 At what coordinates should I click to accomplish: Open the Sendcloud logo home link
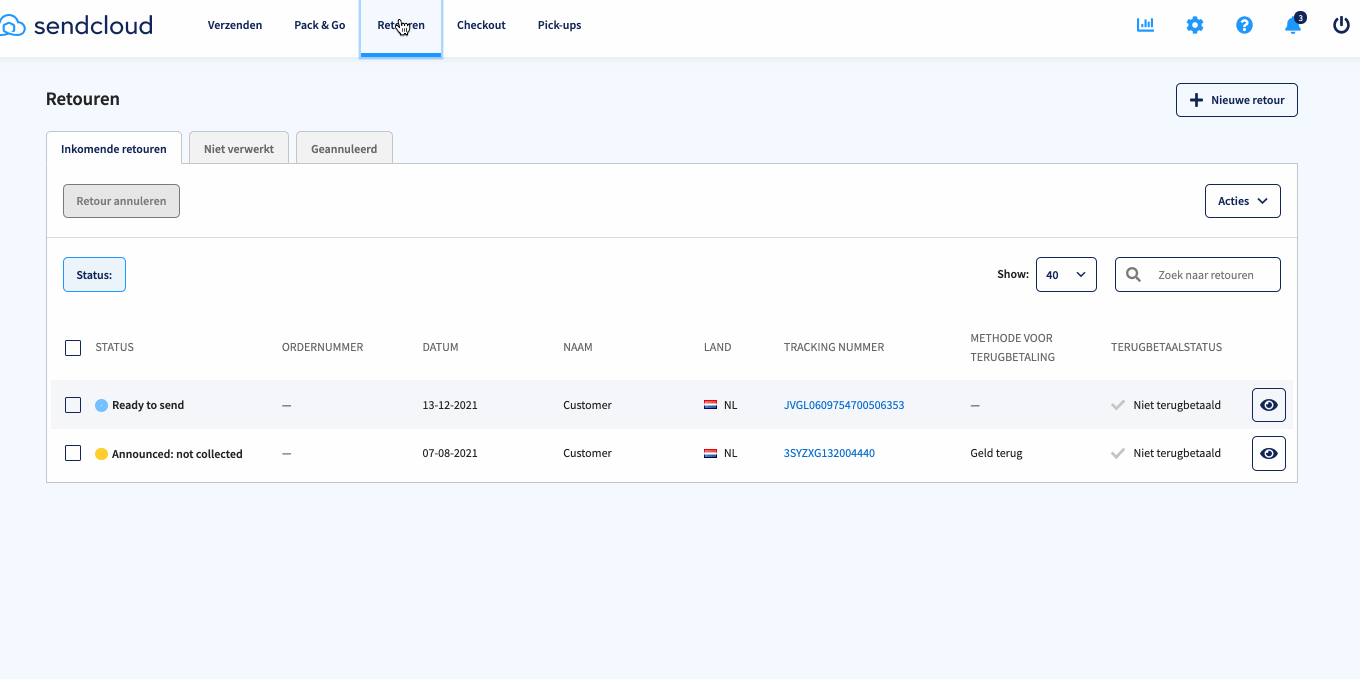[x=76, y=25]
